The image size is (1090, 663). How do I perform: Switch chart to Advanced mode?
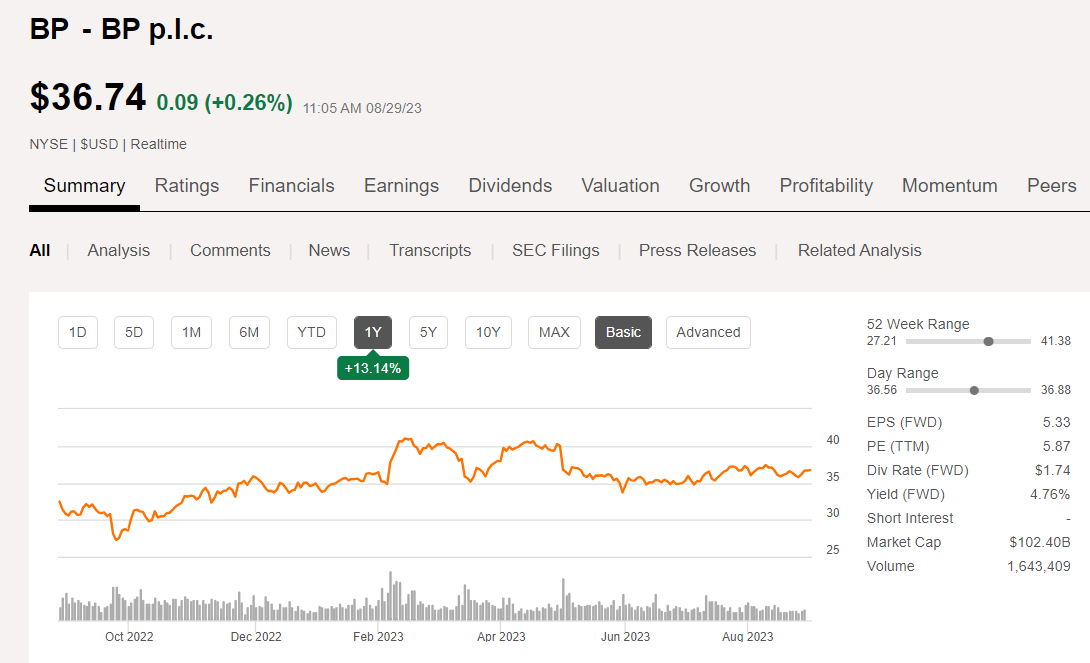click(x=708, y=332)
